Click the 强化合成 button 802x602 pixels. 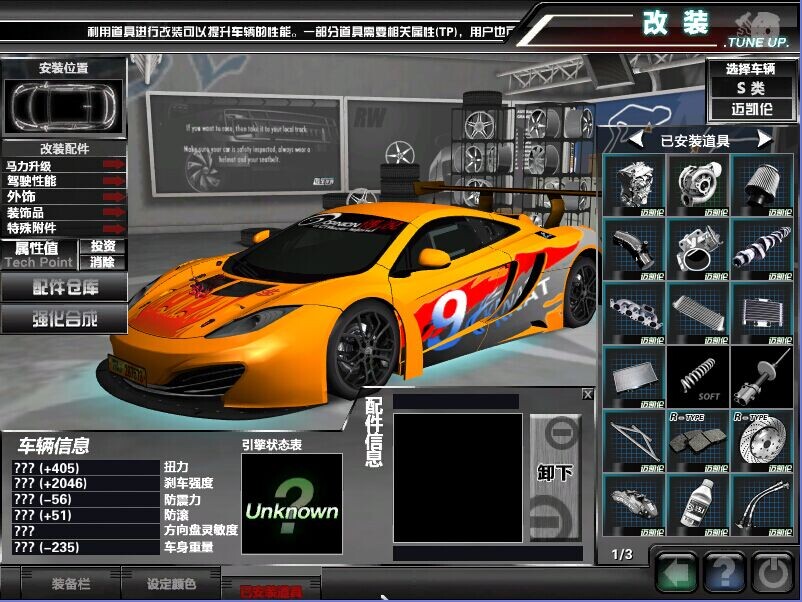(65, 319)
